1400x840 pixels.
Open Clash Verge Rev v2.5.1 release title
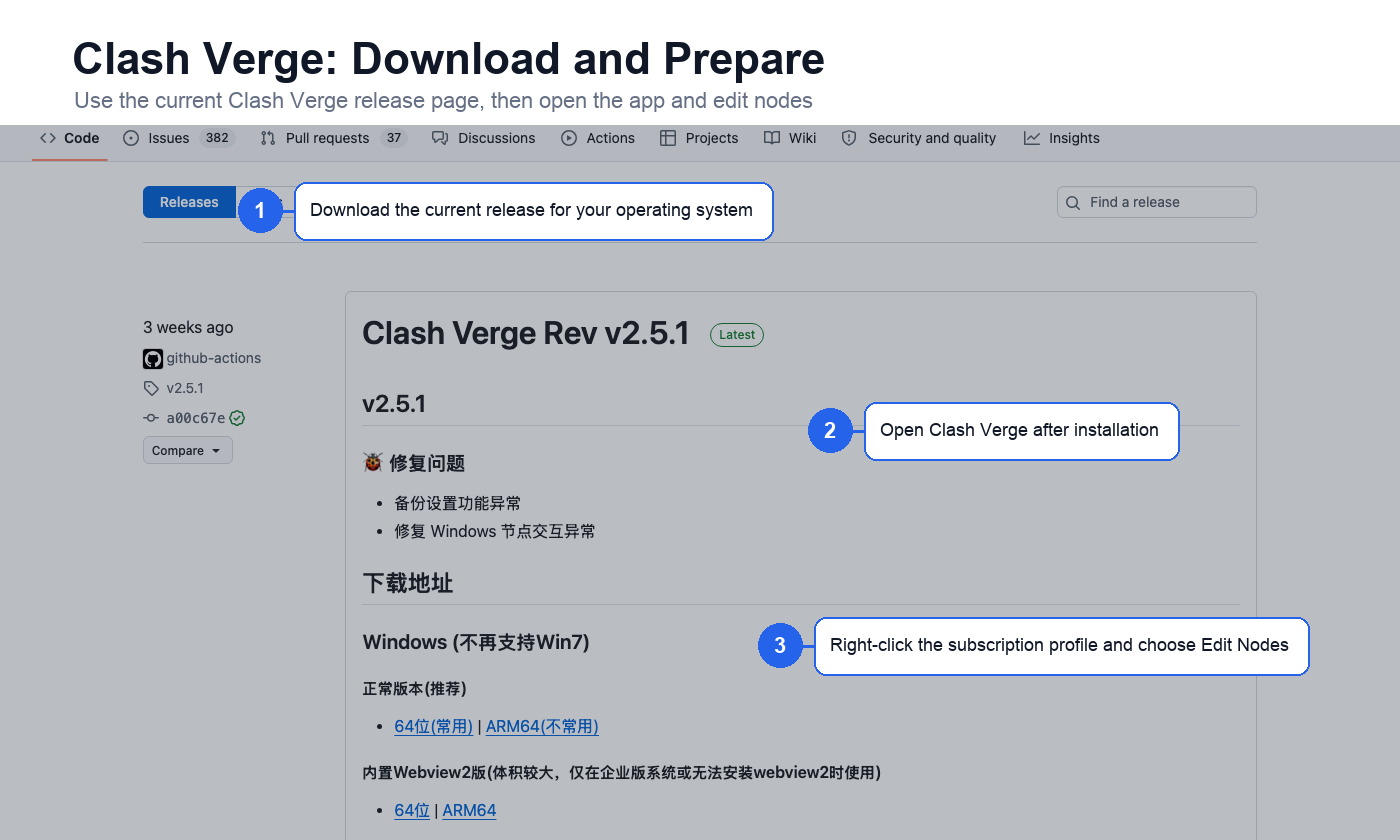(x=526, y=334)
